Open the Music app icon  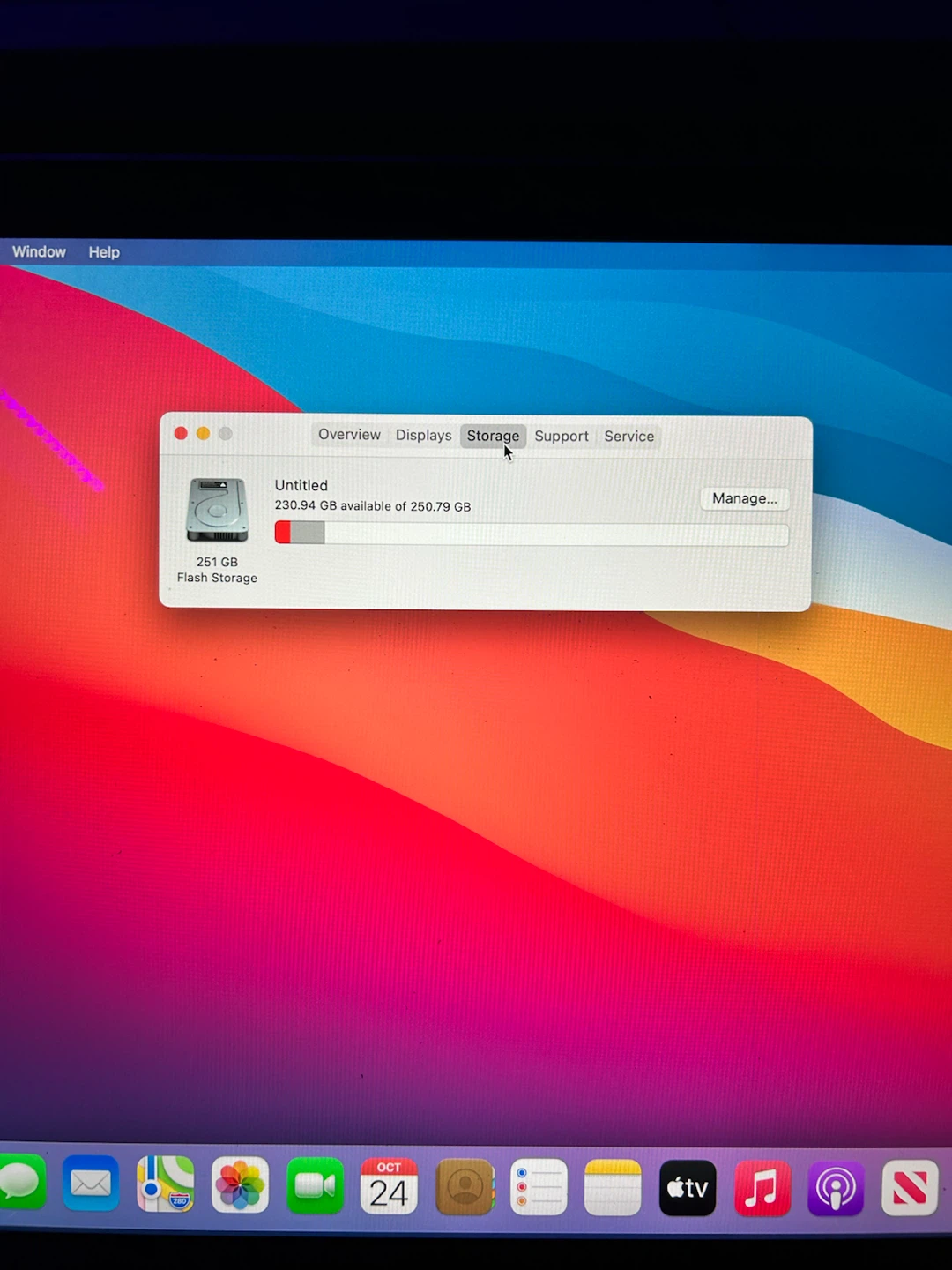[762, 1188]
